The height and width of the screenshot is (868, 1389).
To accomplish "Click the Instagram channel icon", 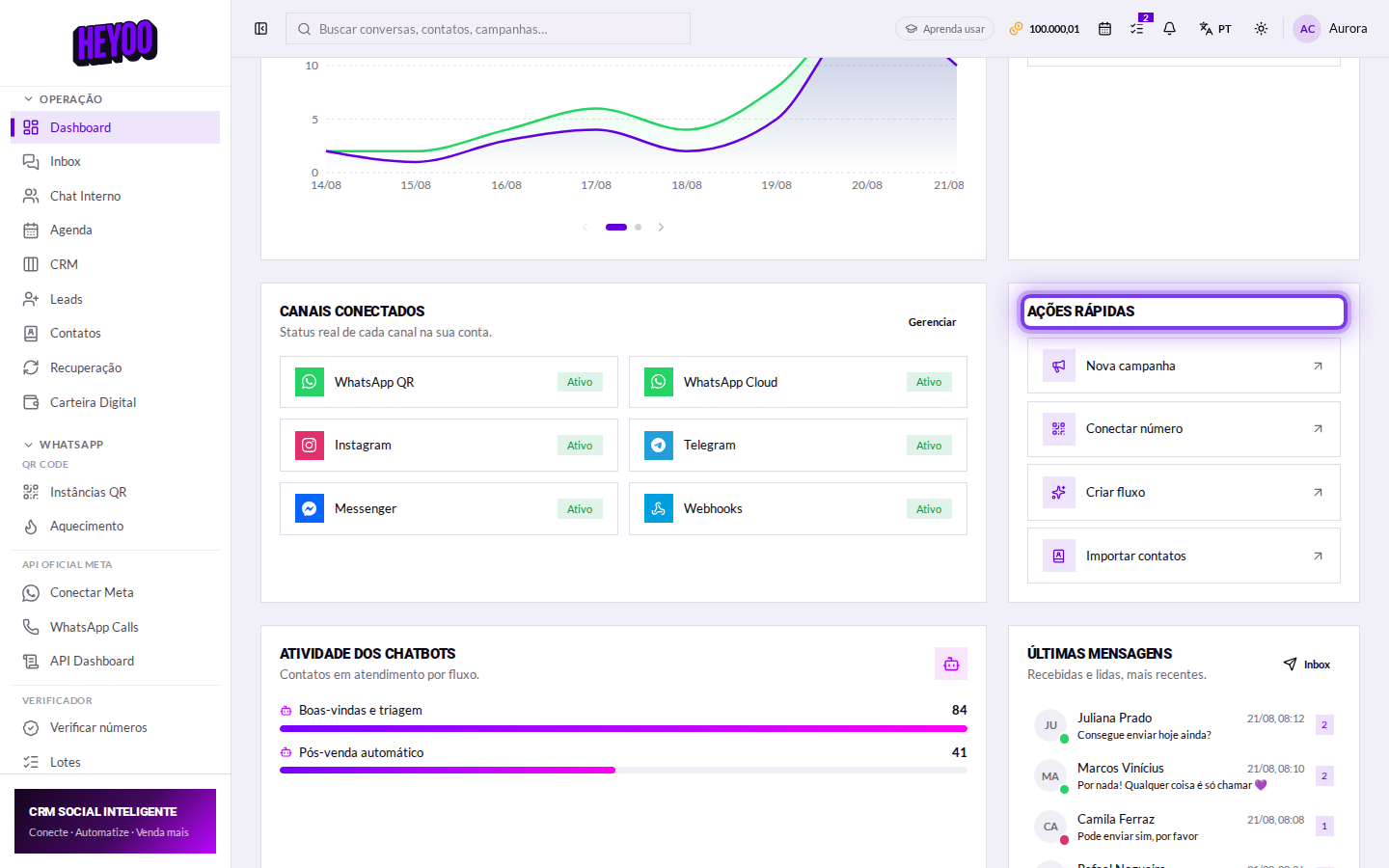I will click(310, 446).
